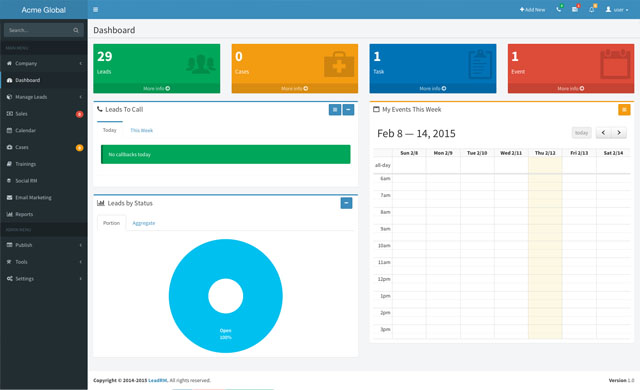The width and height of the screenshot is (640, 390).
Task: Click the medkit icon on Cases card
Action: pos(339,64)
